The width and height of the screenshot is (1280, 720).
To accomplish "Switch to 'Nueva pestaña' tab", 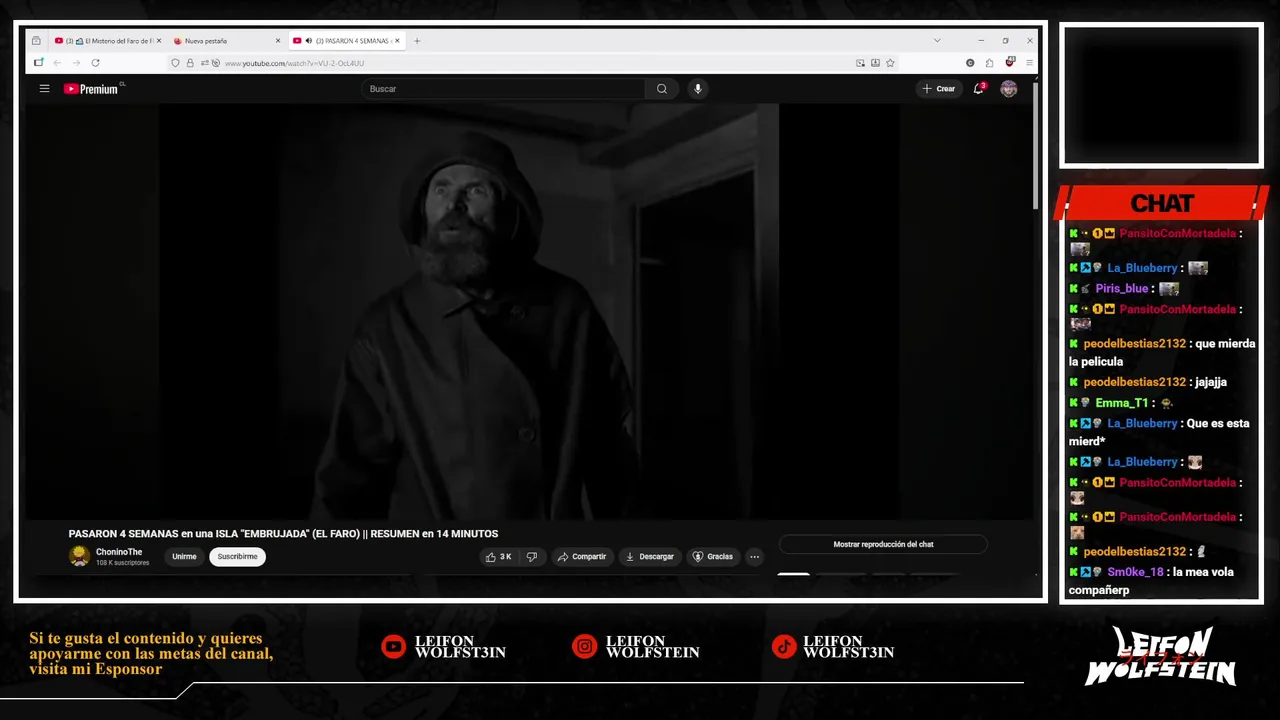I will 226,41.
